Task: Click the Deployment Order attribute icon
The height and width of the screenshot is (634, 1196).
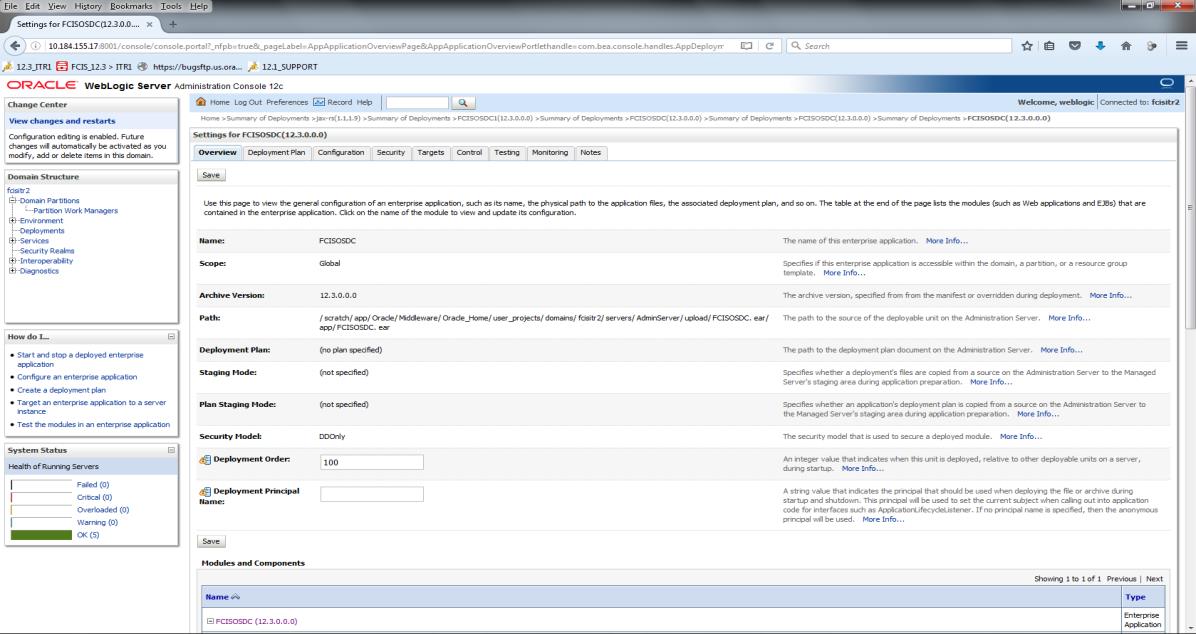Action: click(x=204, y=460)
